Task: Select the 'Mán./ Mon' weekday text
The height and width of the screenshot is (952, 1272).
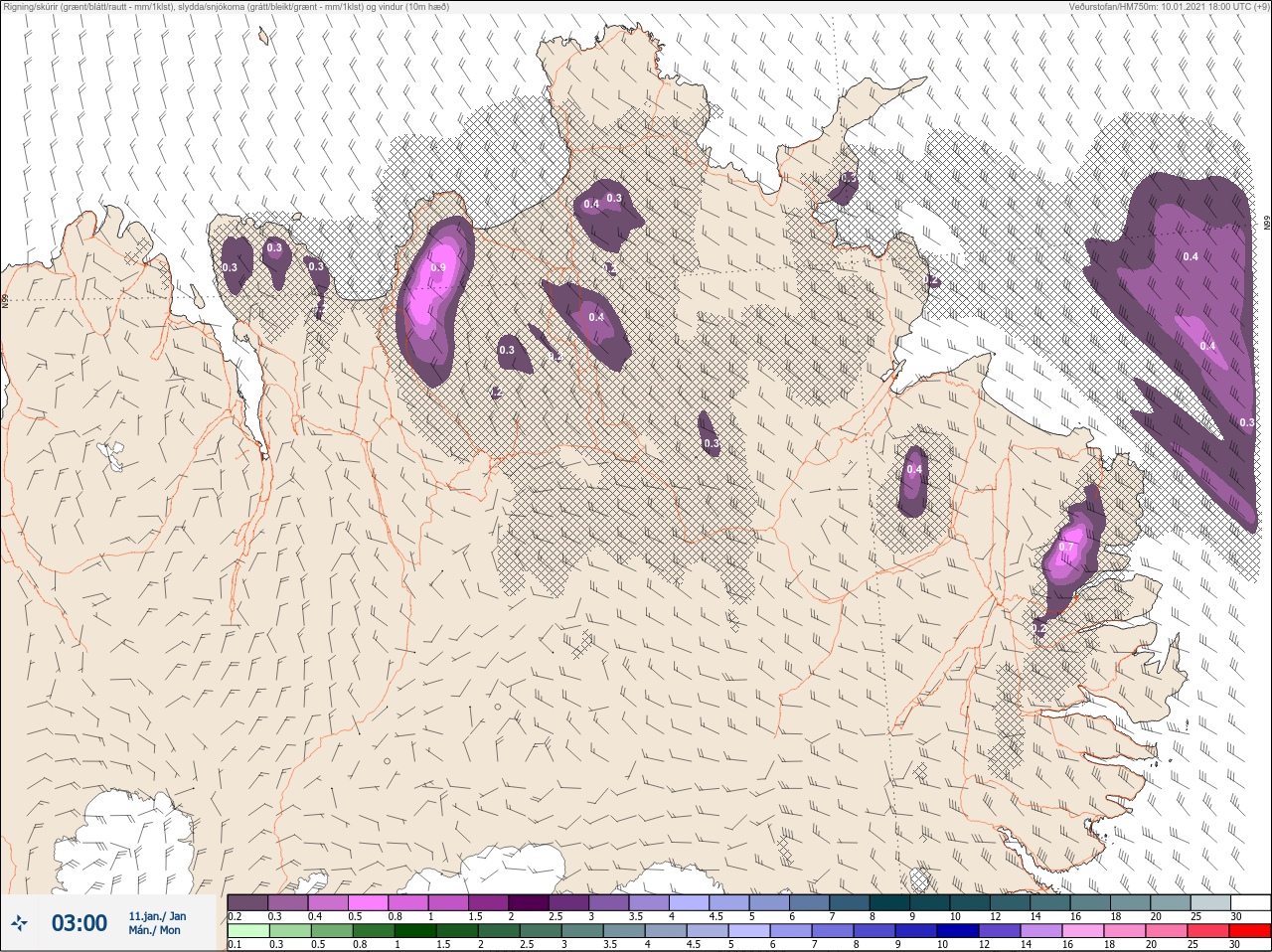Action: pos(154,930)
